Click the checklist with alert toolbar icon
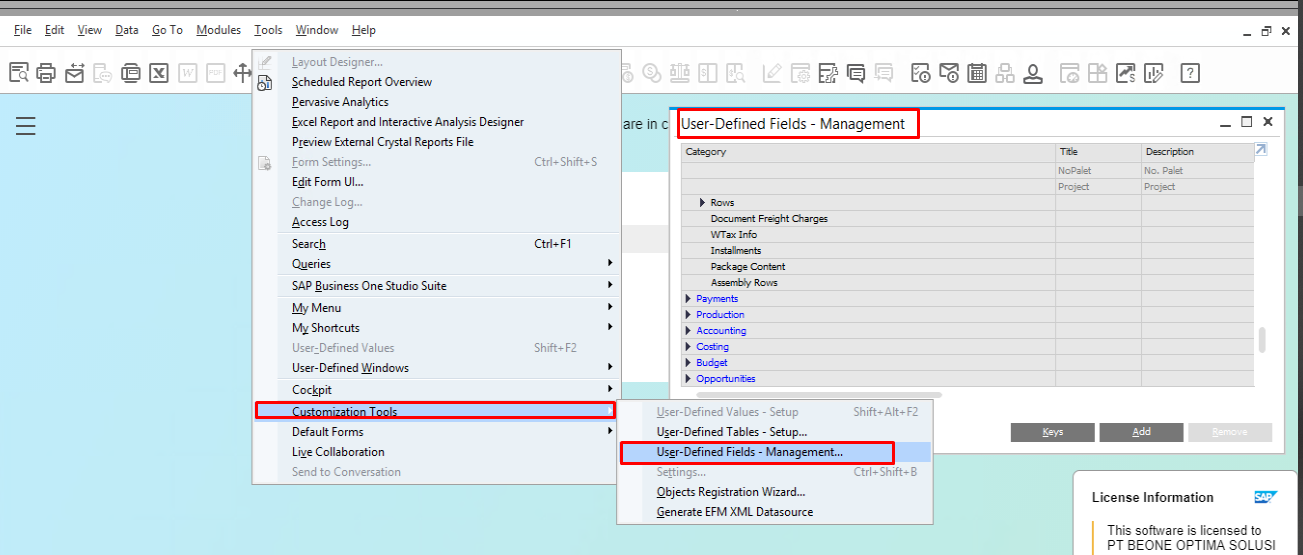 pyautogui.click(x=921, y=73)
